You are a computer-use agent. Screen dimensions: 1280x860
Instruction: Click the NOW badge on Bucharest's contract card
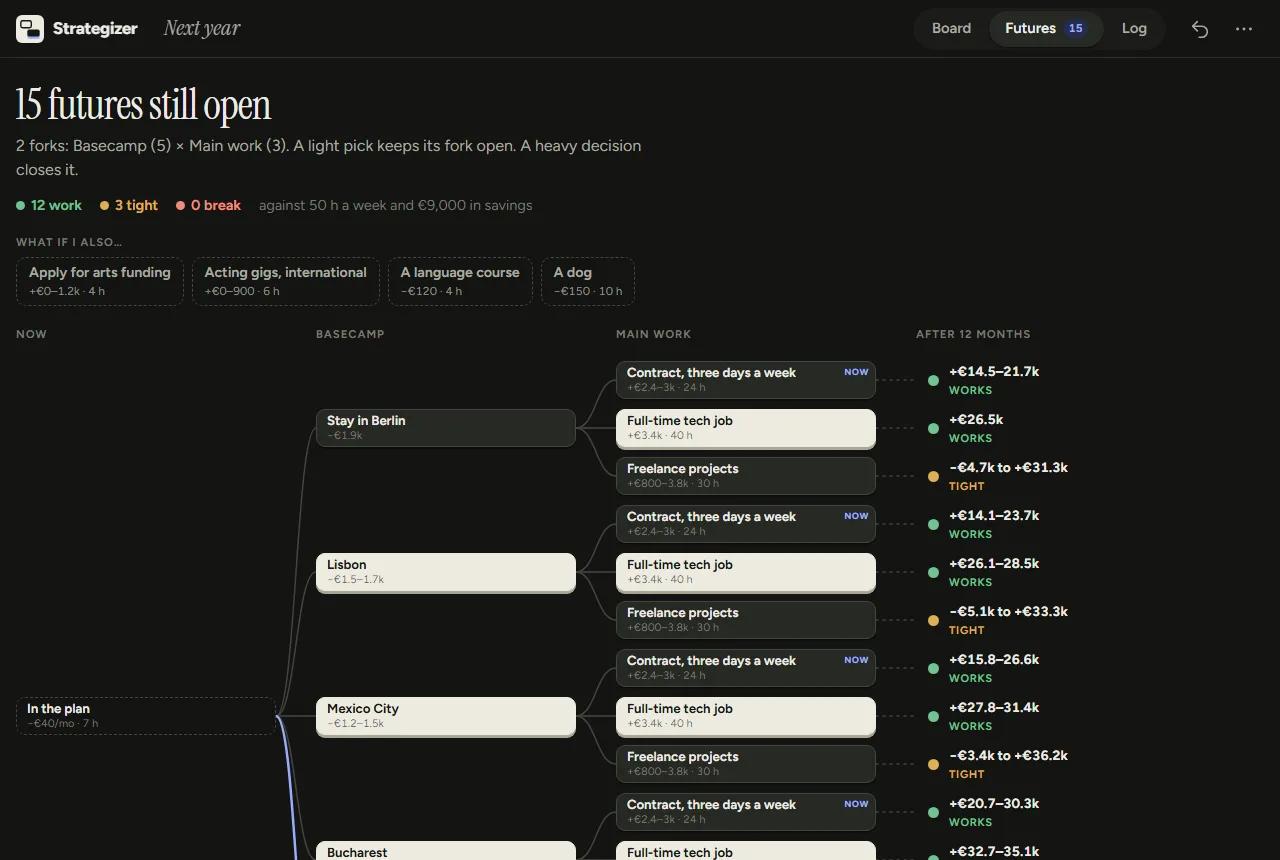pyautogui.click(x=856, y=804)
